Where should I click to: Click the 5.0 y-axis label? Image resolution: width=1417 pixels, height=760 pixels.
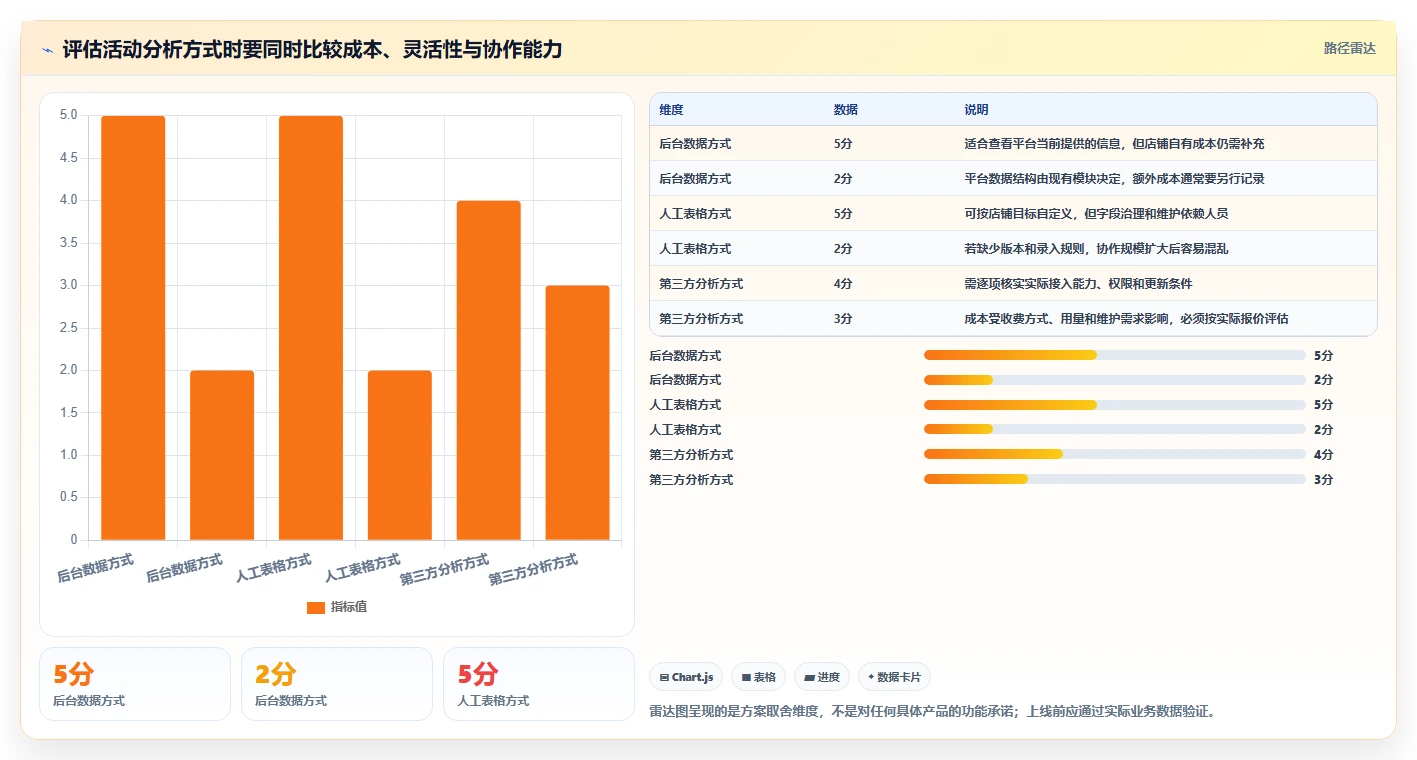click(x=69, y=115)
